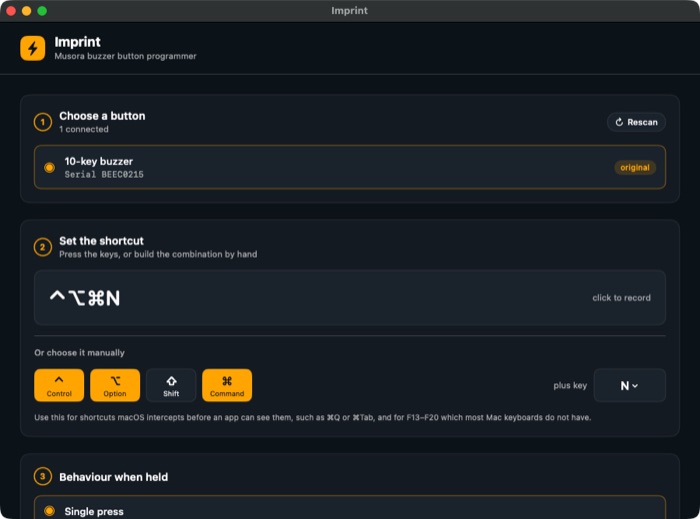Image resolution: width=700 pixels, height=519 pixels.
Task: Enable the Shift modifier key
Action: (171, 385)
